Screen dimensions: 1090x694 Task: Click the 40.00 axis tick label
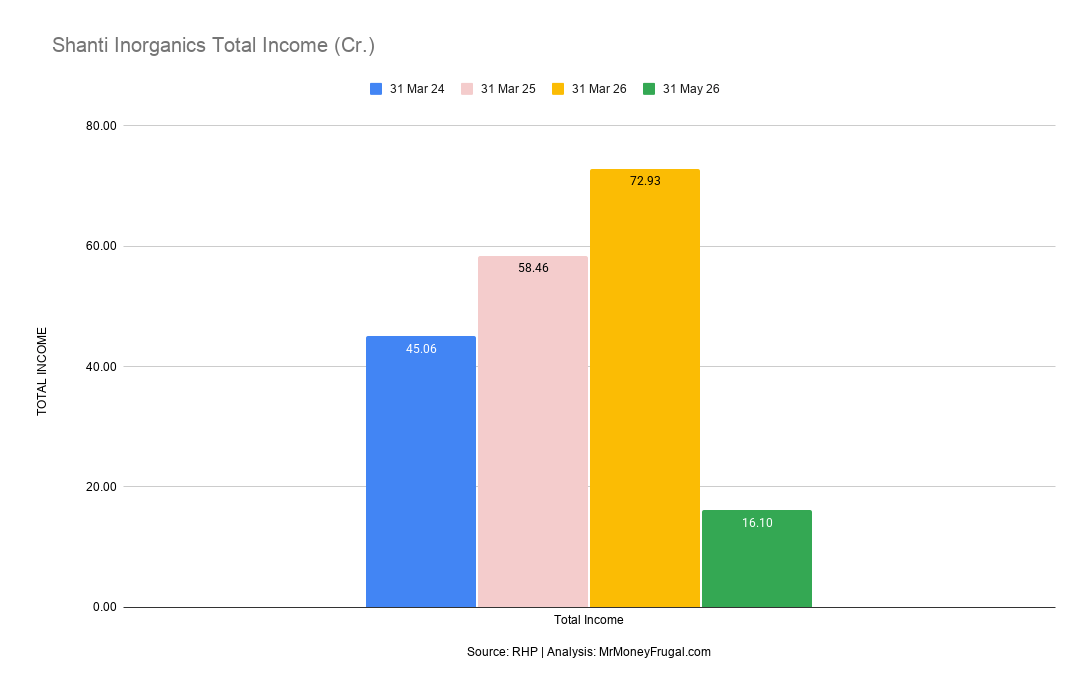101,366
